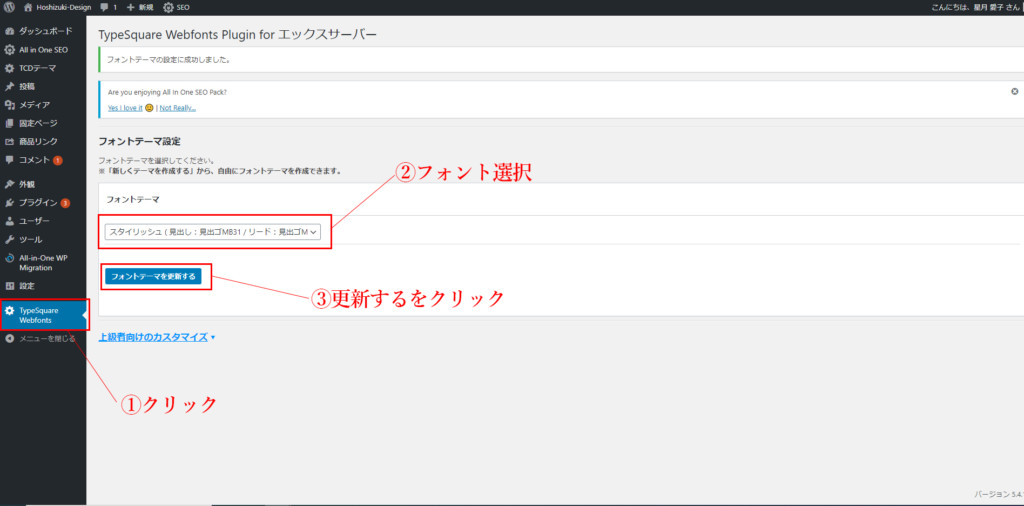This screenshot has height=506, width=1024.
Task: Open TypeSquare Webfonts sidebar item
Action: (43, 315)
